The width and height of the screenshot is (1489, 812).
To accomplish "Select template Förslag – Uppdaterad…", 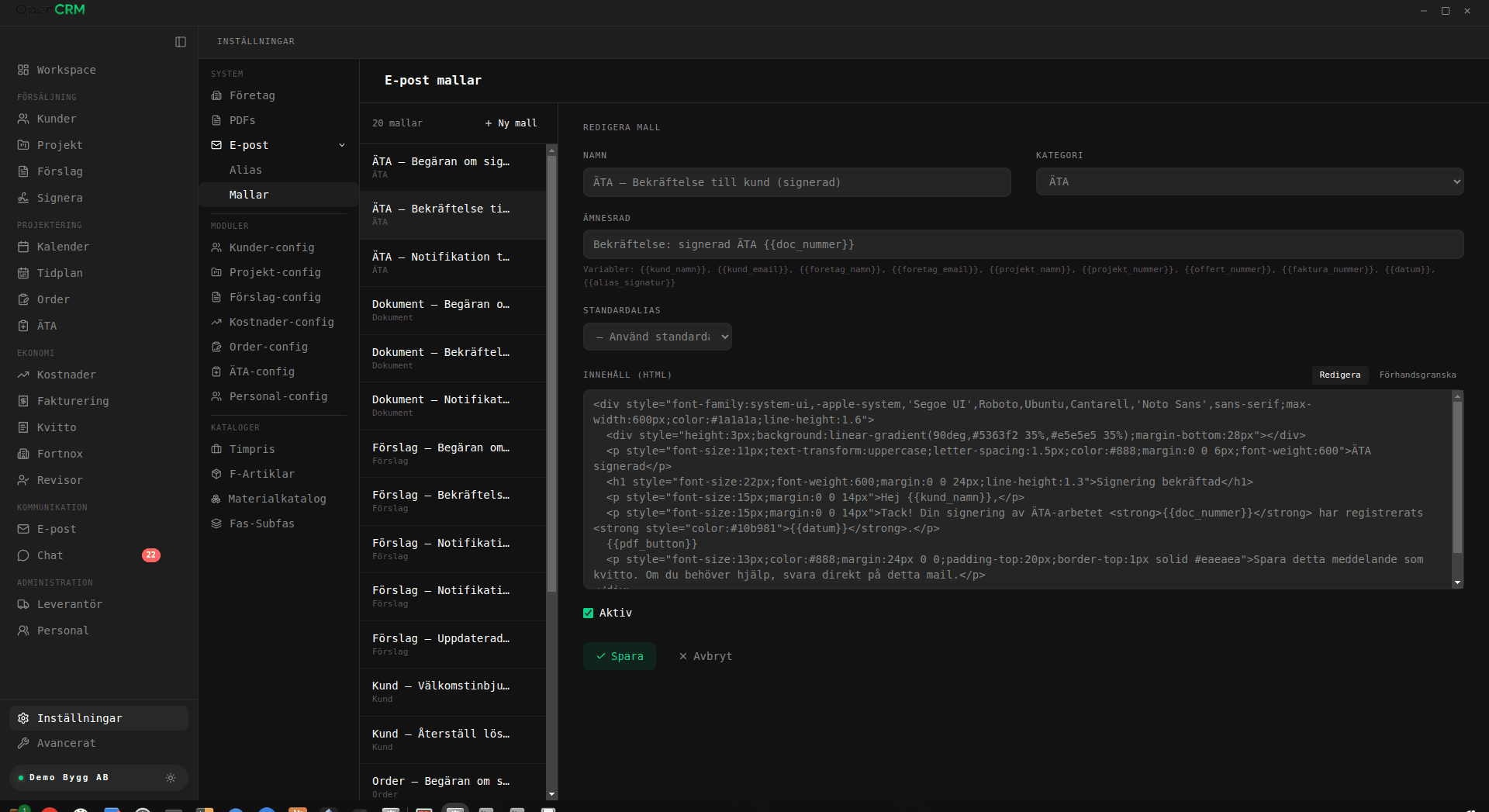I will pyautogui.click(x=453, y=644).
